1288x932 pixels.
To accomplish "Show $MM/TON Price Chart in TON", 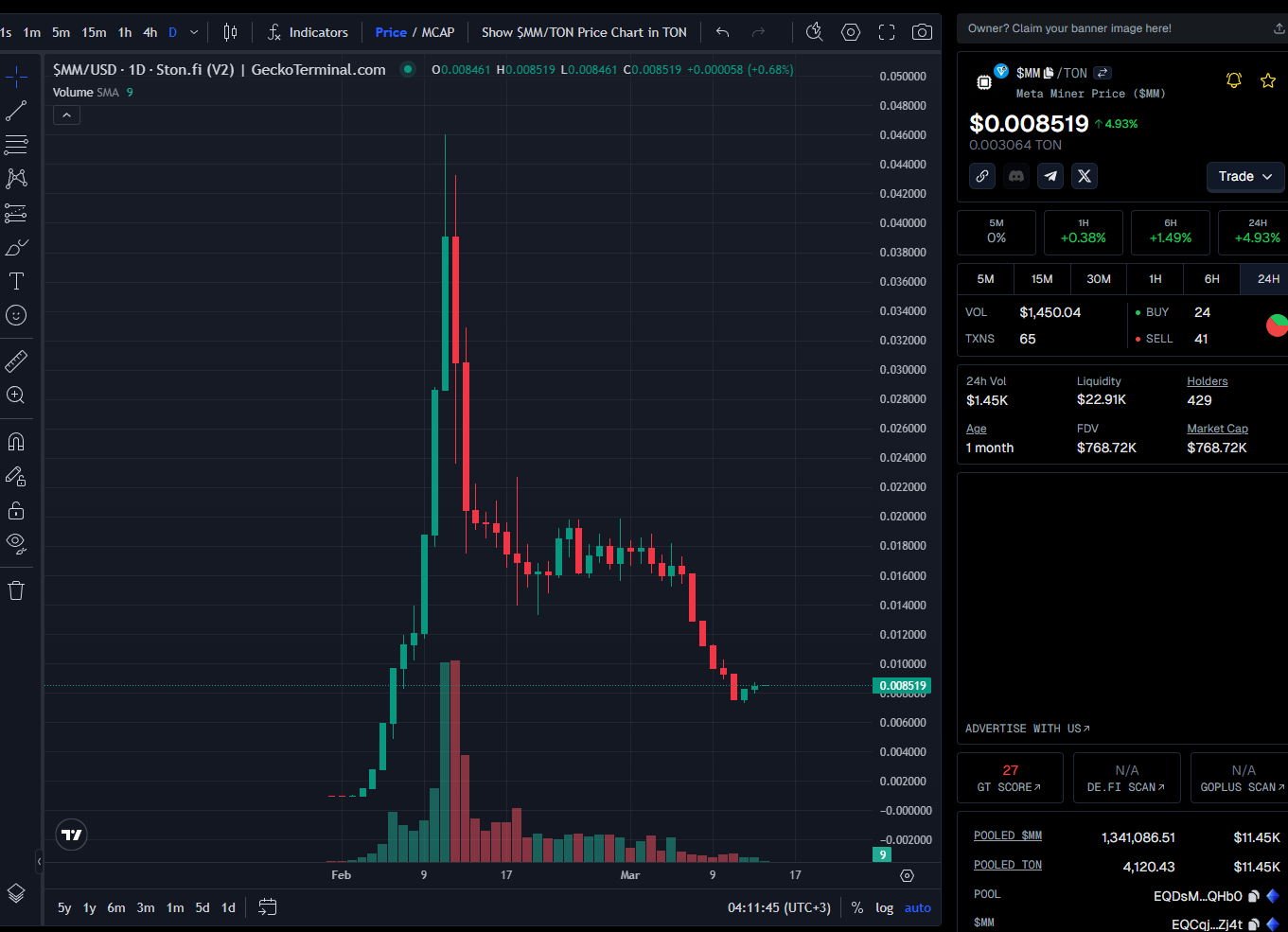I will pos(584,32).
